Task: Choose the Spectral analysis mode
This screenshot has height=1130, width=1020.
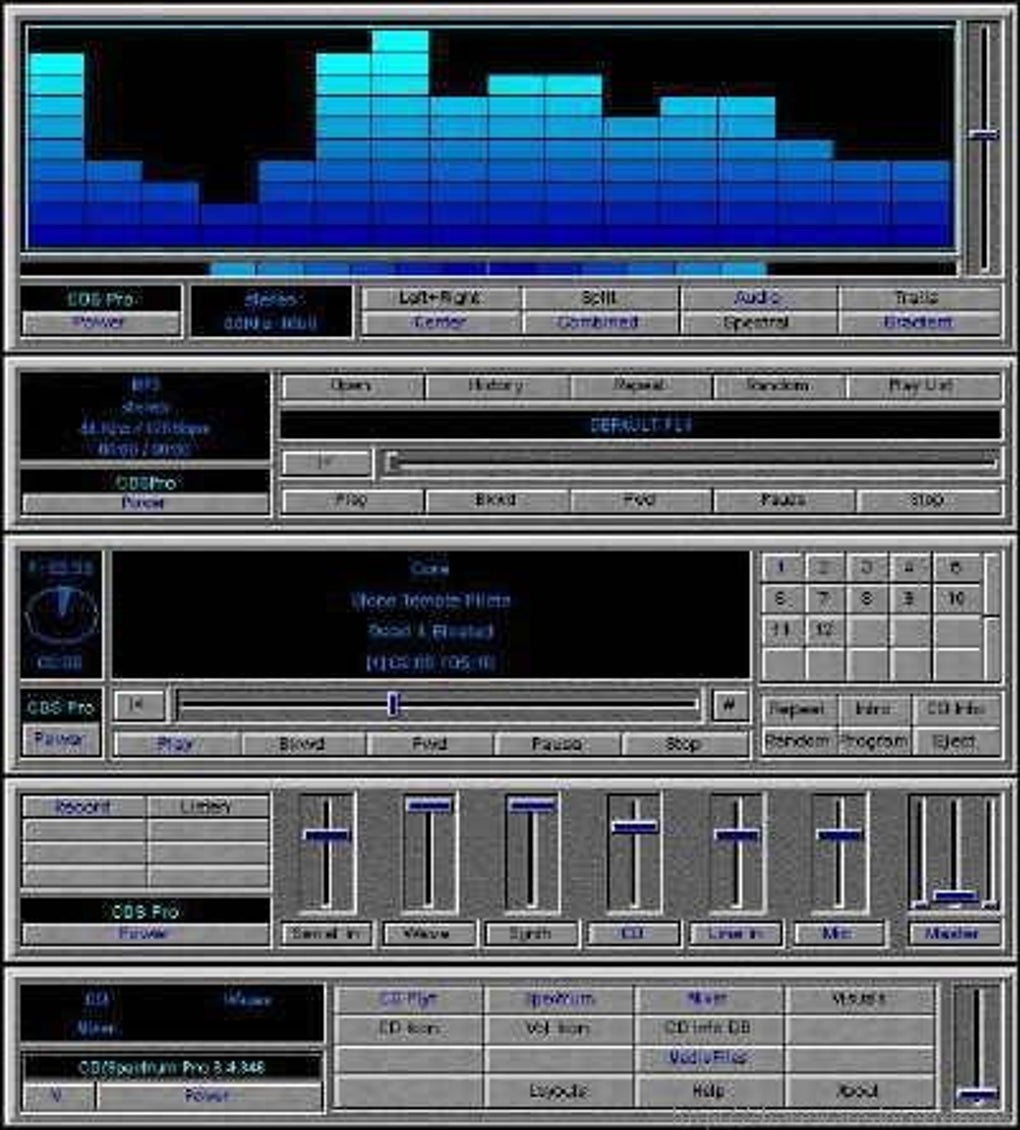Action: pos(758,322)
